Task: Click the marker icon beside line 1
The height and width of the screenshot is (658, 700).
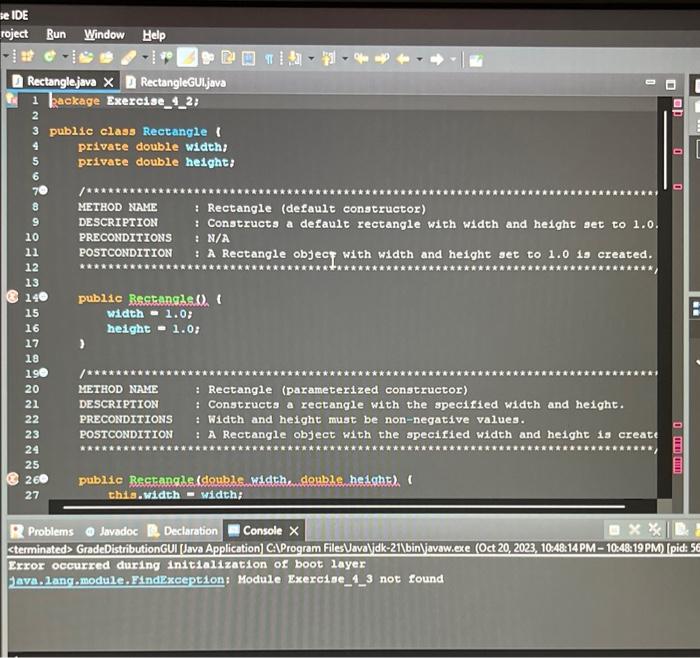Action: (x=12, y=99)
